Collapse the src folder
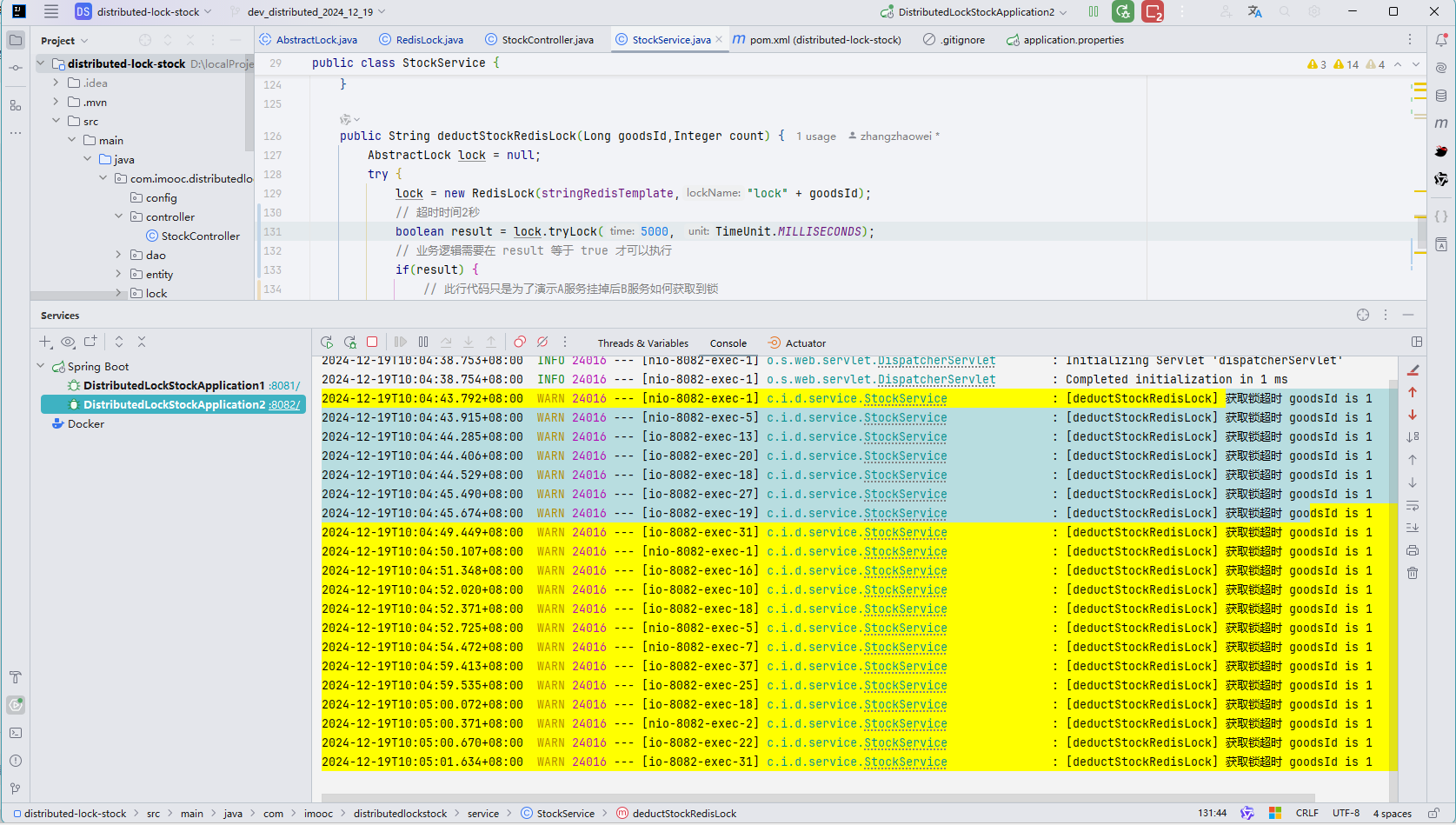The height and width of the screenshot is (825, 1456). point(56,121)
